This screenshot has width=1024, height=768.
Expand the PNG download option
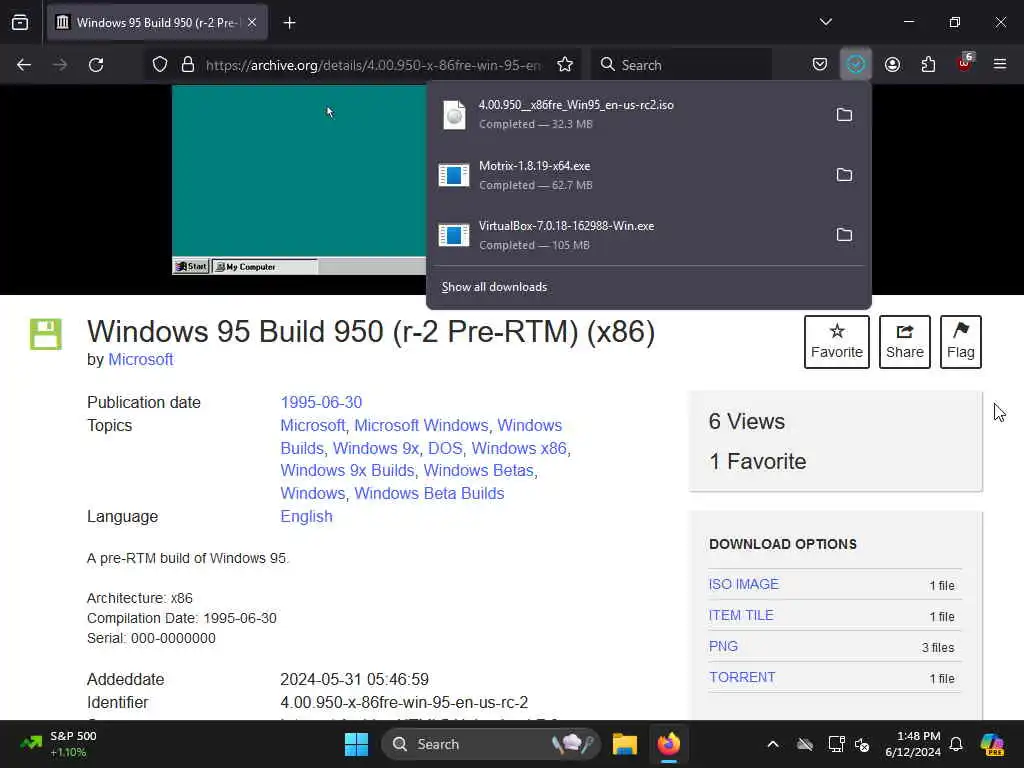pos(723,647)
